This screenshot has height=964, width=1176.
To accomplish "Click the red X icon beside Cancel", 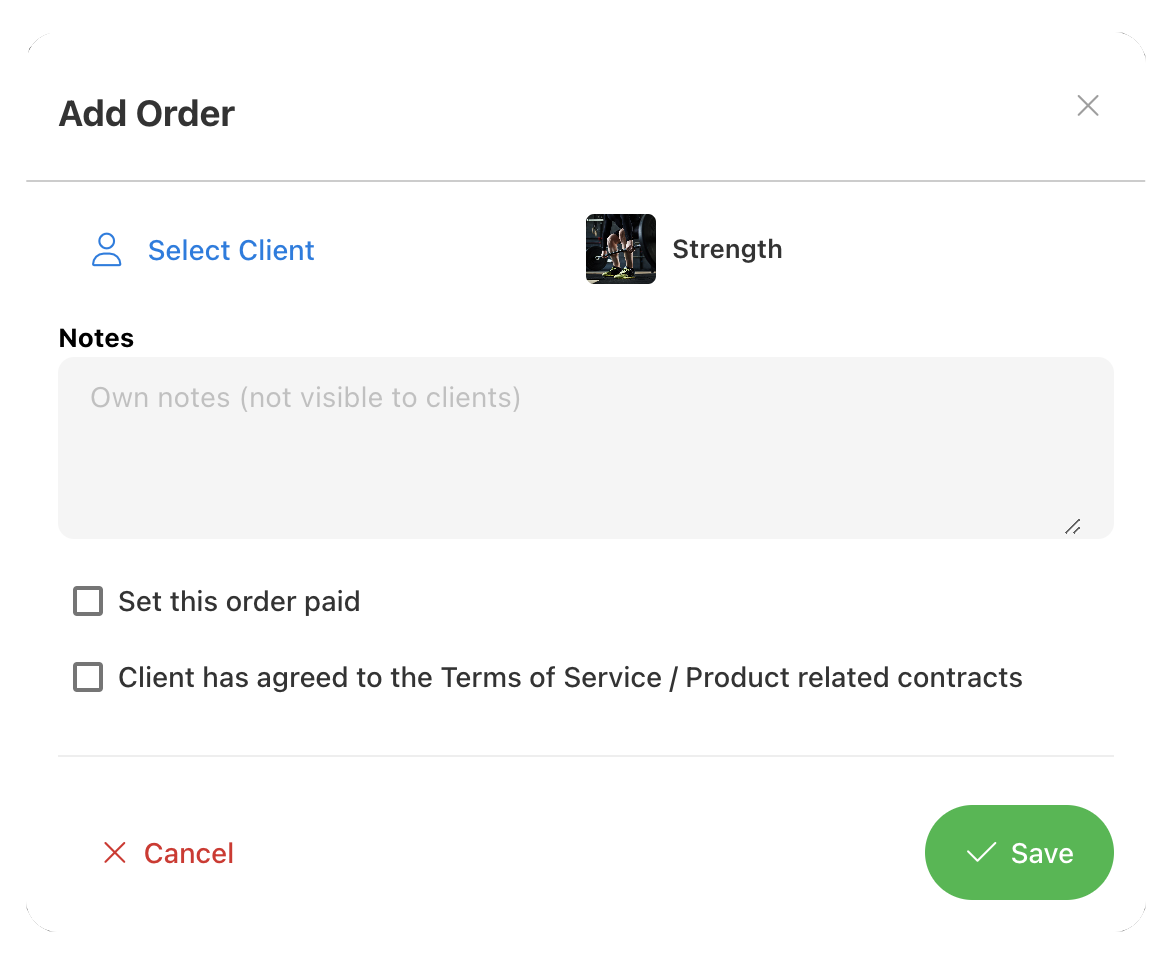I will [x=115, y=853].
